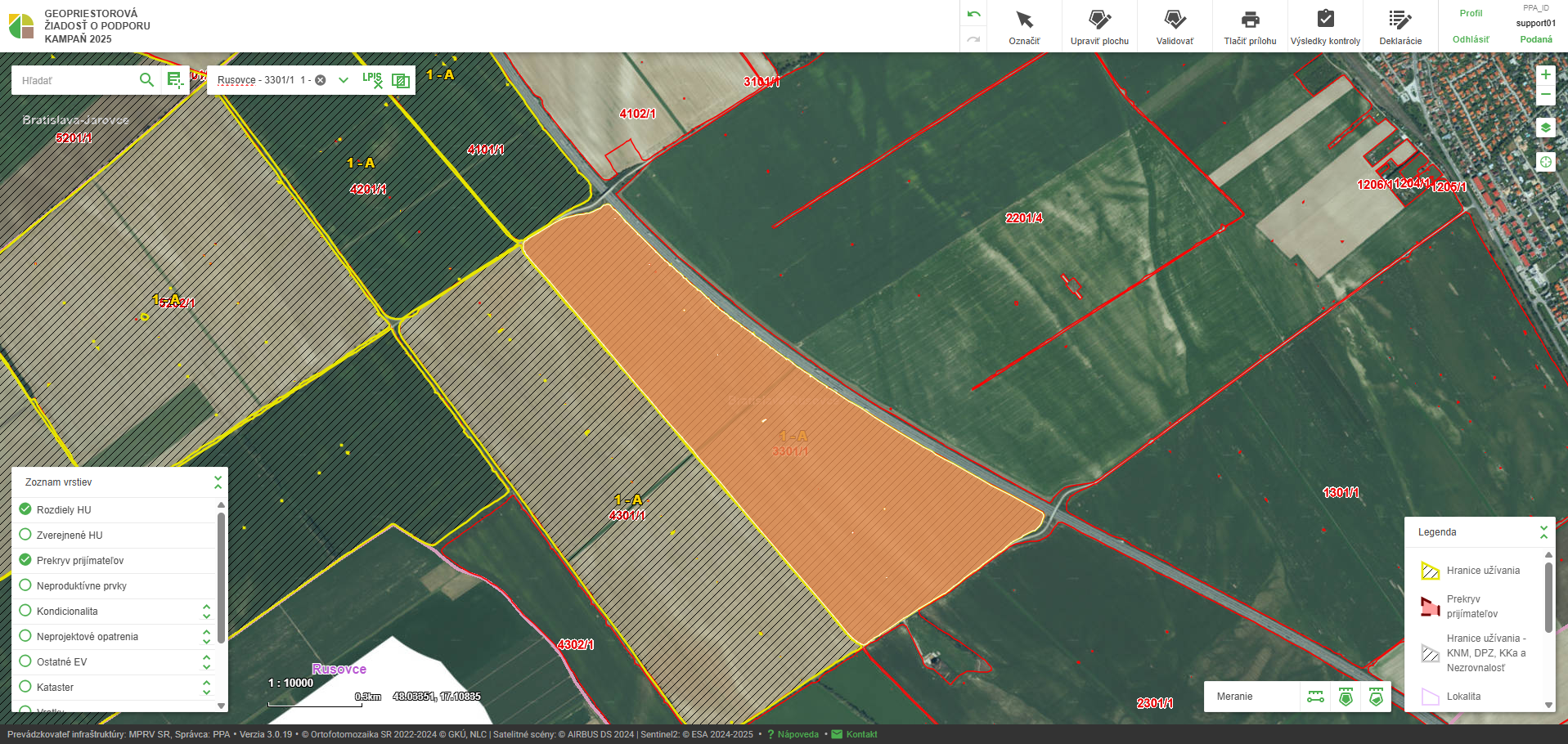Select the Označiť pointer tool
This screenshot has height=744, width=1568.
pyautogui.click(x=1024, y=27)
